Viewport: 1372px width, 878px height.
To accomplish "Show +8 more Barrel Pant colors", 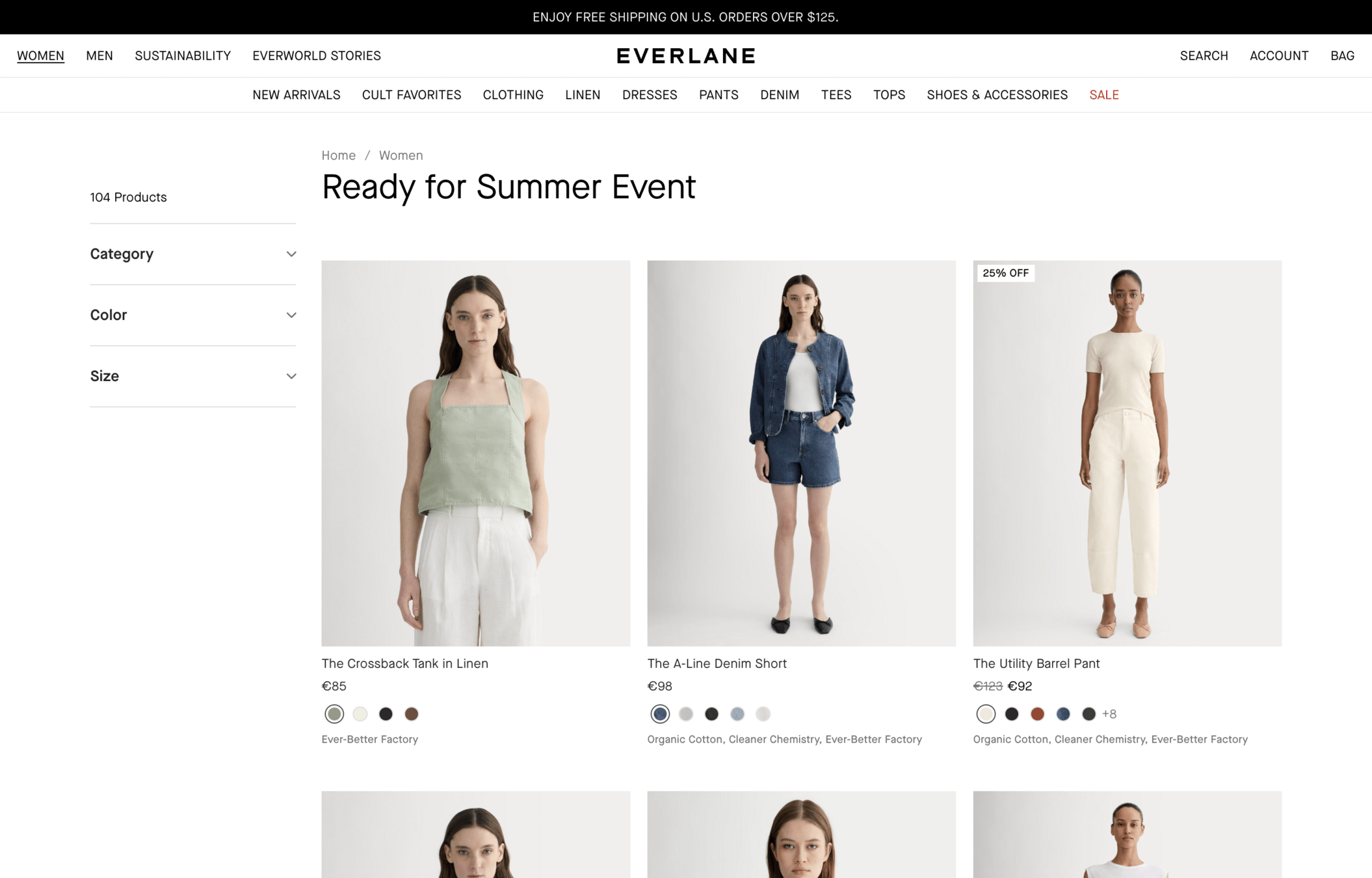I will [1109, 714].
